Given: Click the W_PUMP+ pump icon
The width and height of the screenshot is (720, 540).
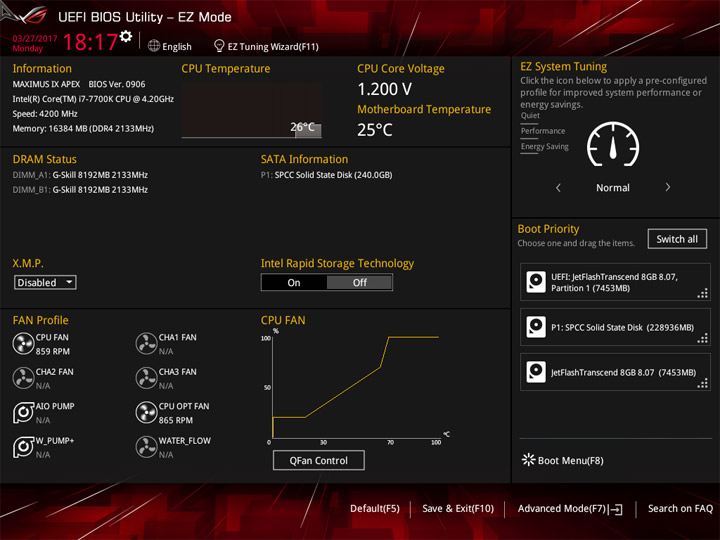Looking at the screenshot, I should coord(23,447).
